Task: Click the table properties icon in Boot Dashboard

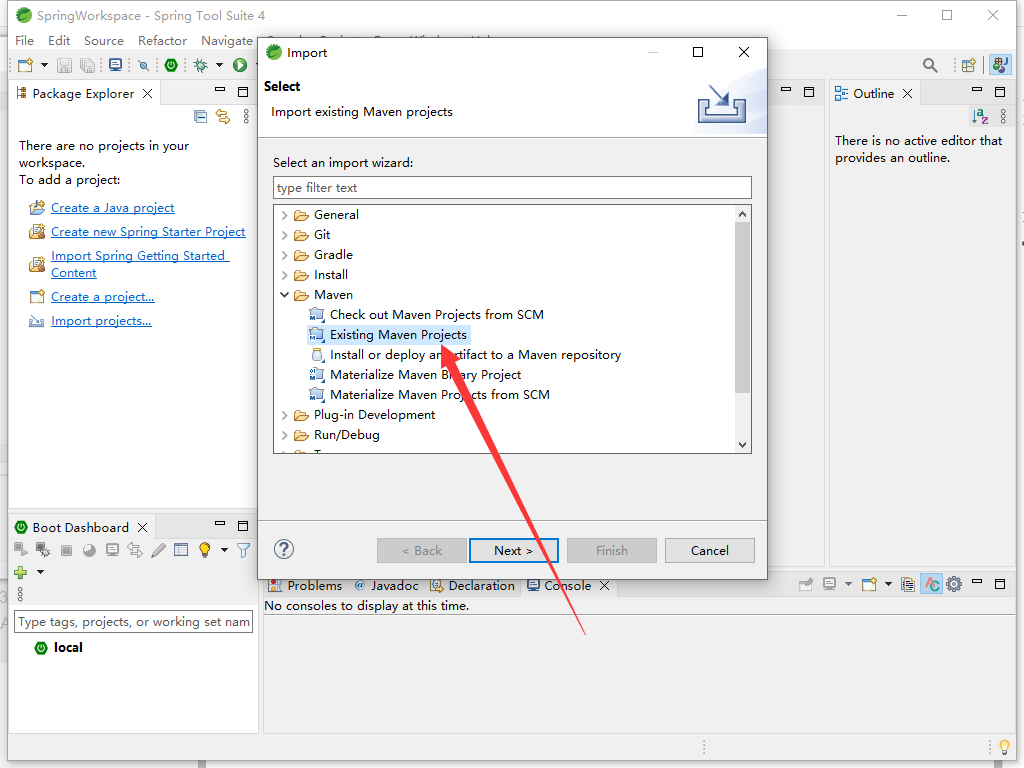Action: [181, 550]
